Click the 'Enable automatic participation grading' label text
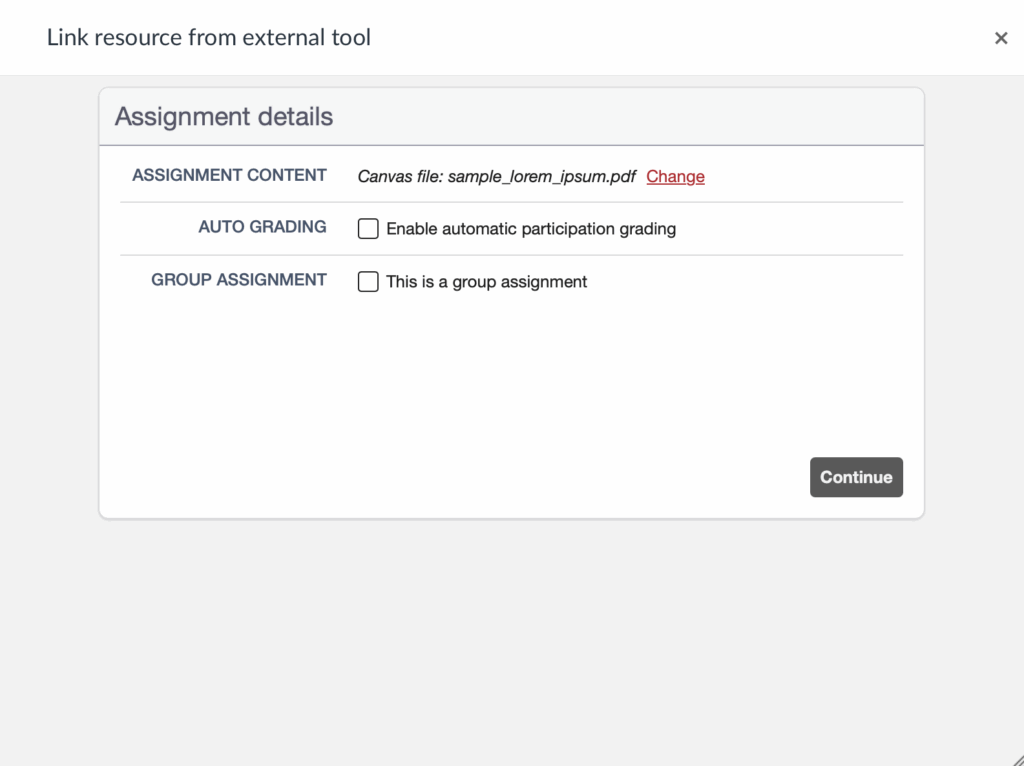Viewport: 1024px width, 766px height. click(531, 229)
